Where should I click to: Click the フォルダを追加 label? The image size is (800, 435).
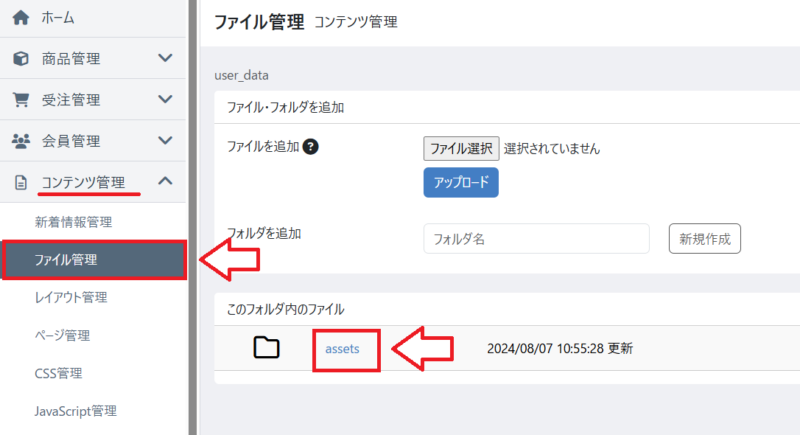click(264, 234)
